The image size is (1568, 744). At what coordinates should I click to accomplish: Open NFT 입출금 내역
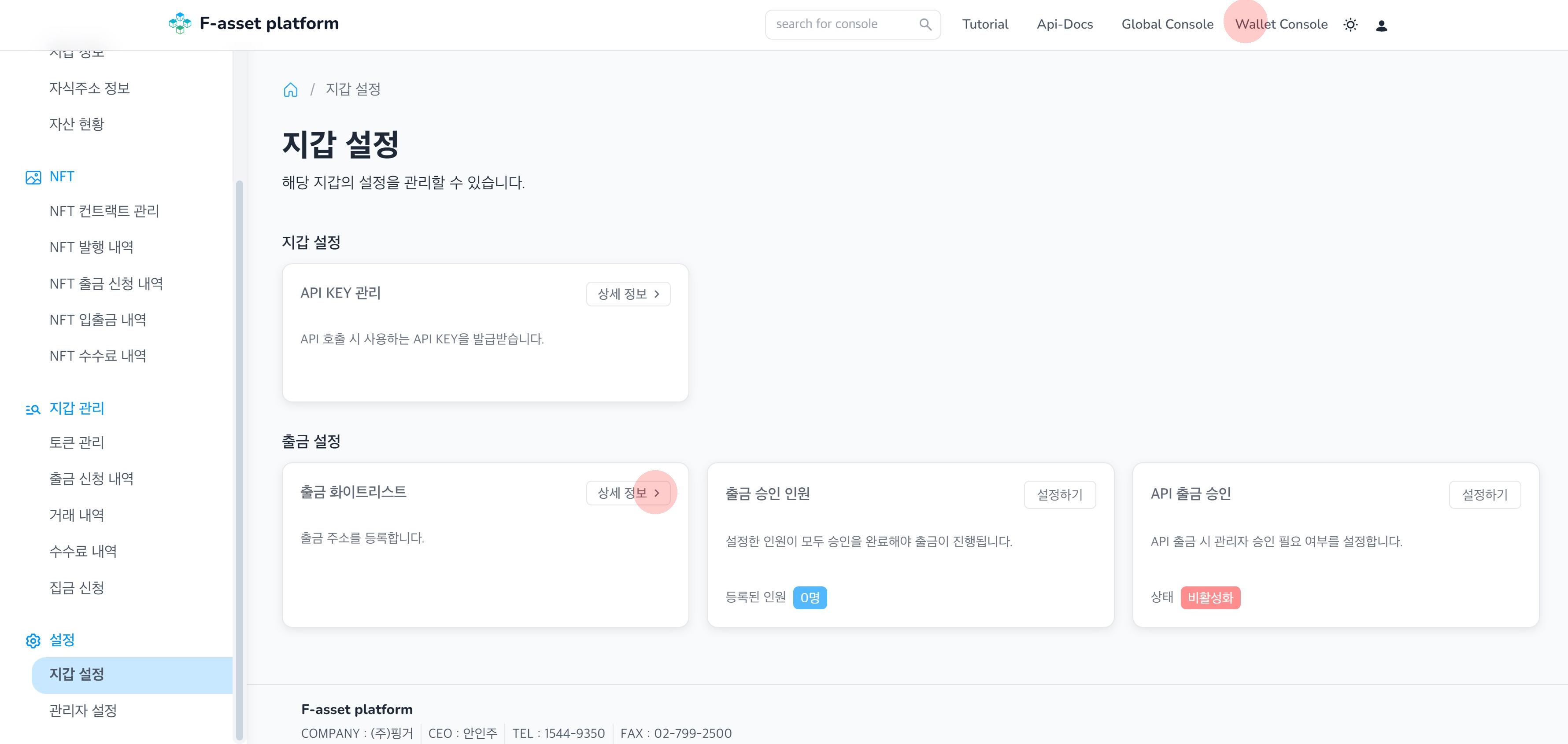97,319
